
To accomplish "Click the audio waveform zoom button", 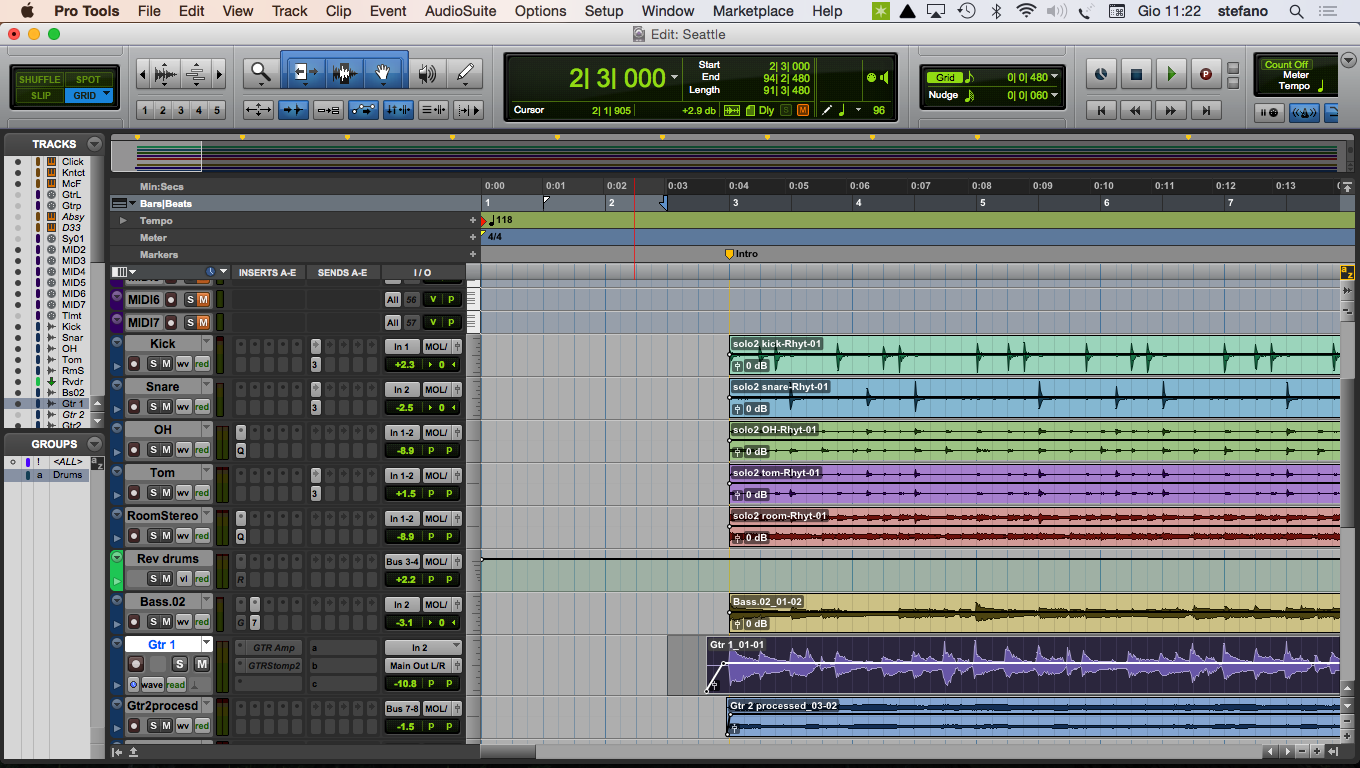I will tap(166, 73).
